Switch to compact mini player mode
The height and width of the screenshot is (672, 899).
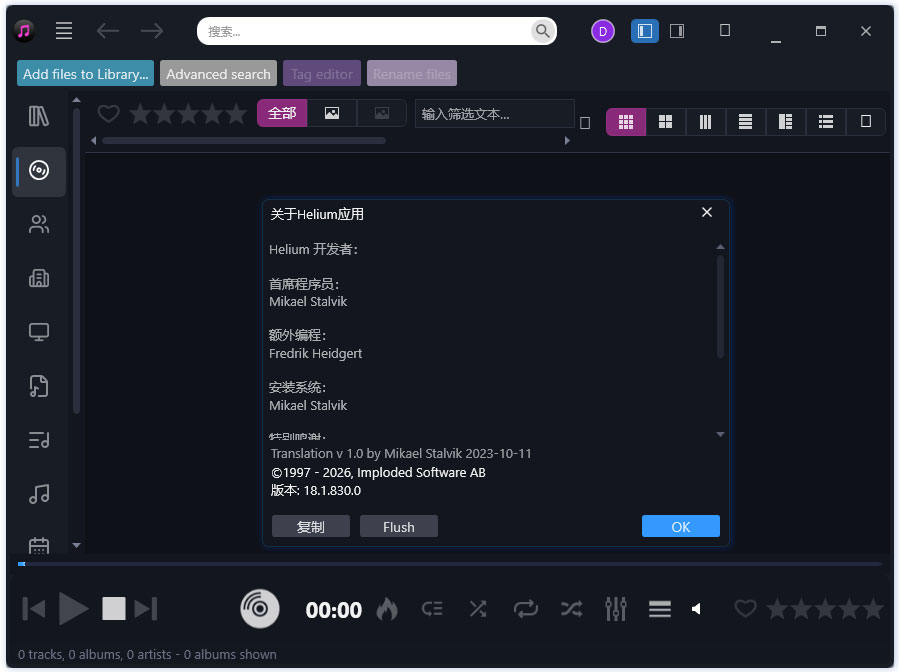(x=725, y=30)
